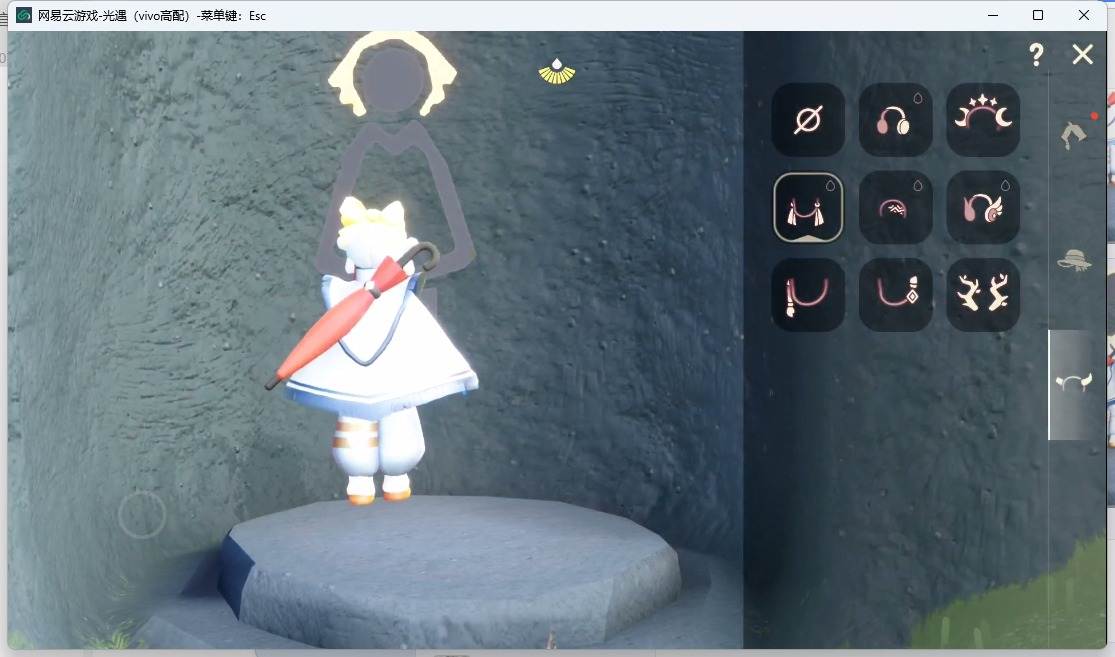The width and height of the screenshot is (1115, 657).
Task: Open the cape category tab with red dot
Action: point(1074,134)
